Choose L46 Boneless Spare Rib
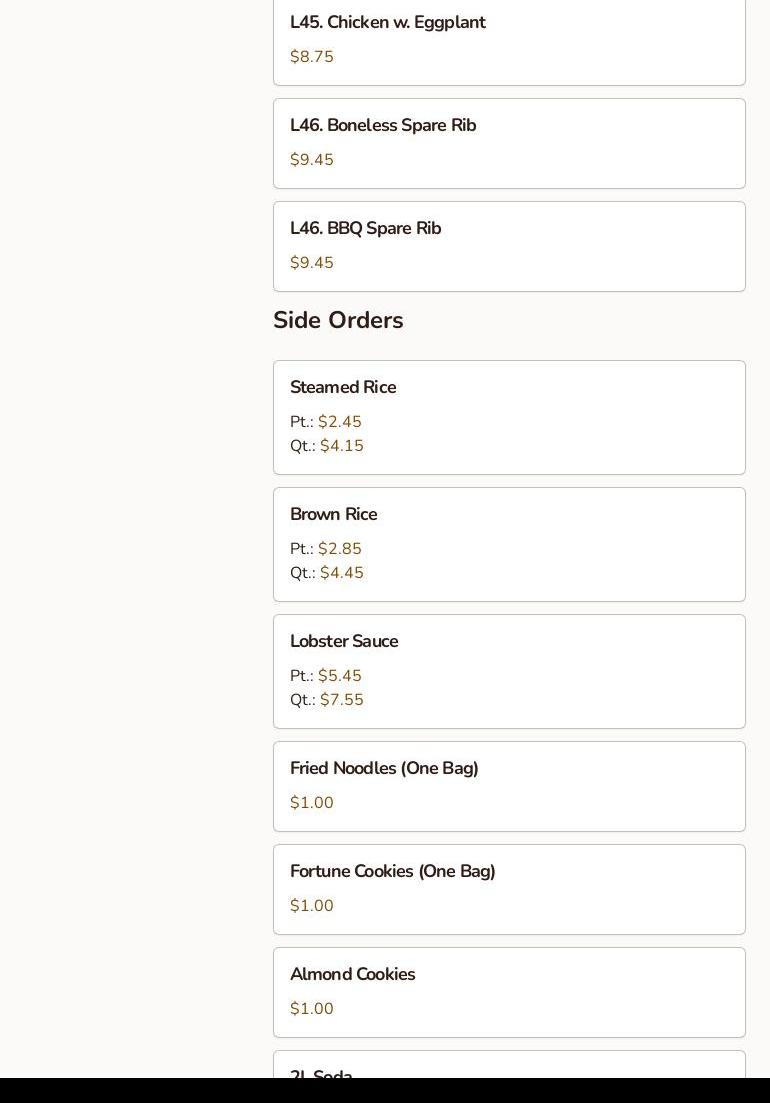This screenshot has width=770, height=1103. (383, 126)
